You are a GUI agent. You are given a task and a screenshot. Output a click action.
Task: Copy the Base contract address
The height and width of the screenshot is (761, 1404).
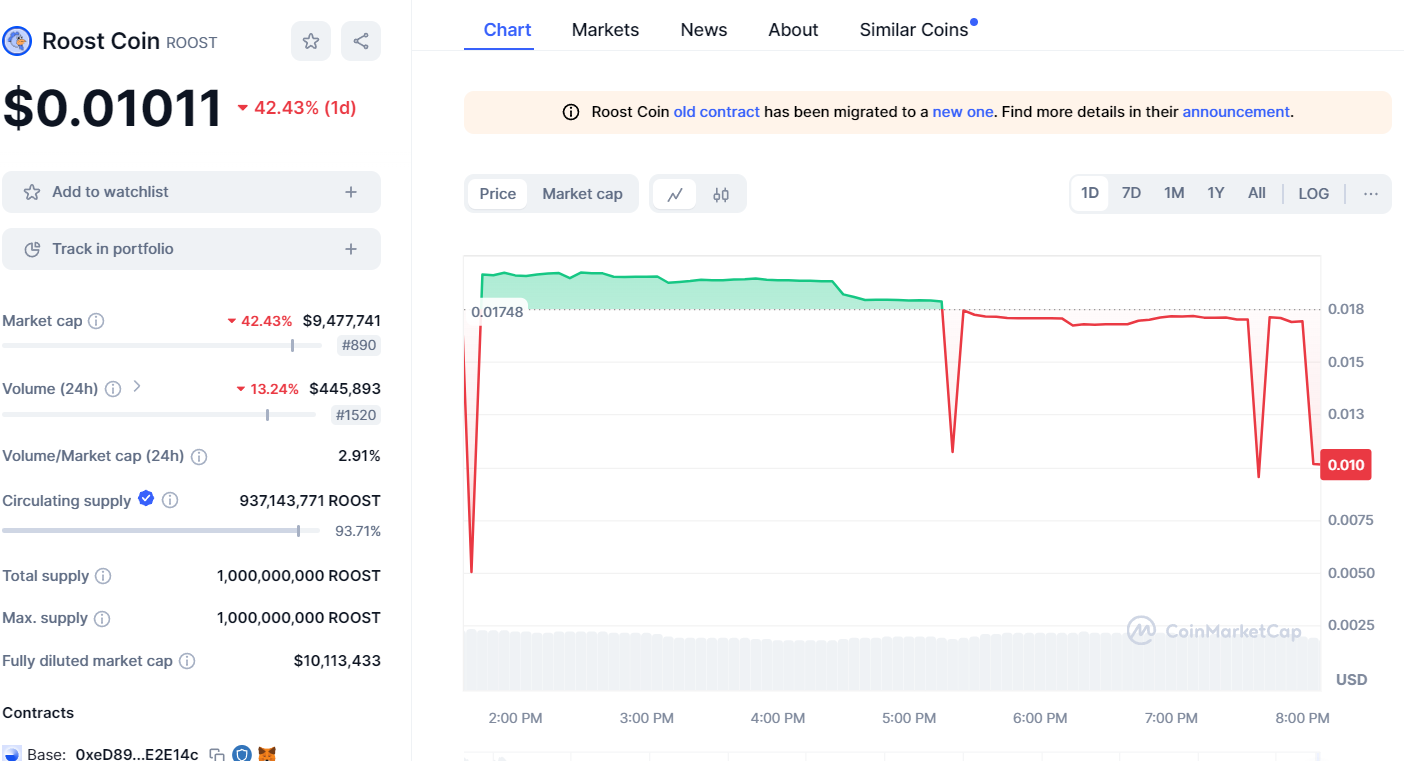(x=217, y=754)
